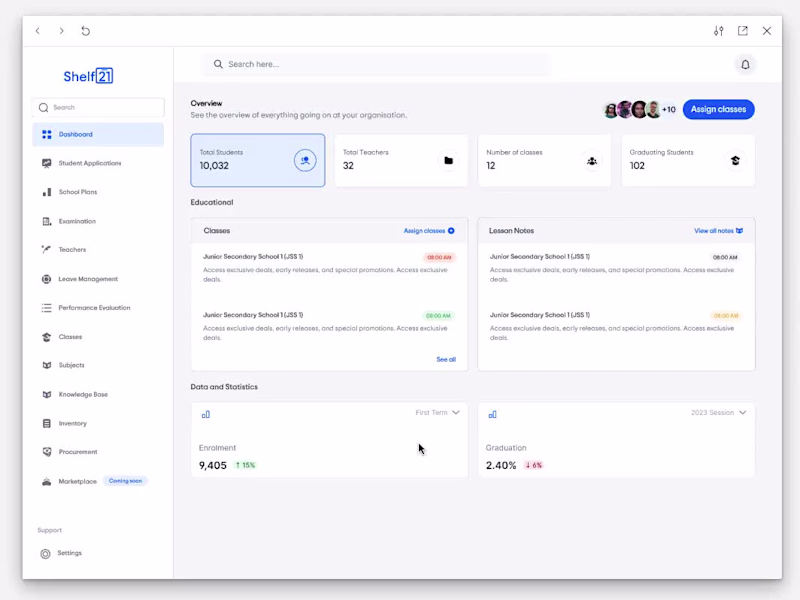Click the Total Teachers folder icon
This screenshot has height=600, width=800.
(x=448, y=160)
